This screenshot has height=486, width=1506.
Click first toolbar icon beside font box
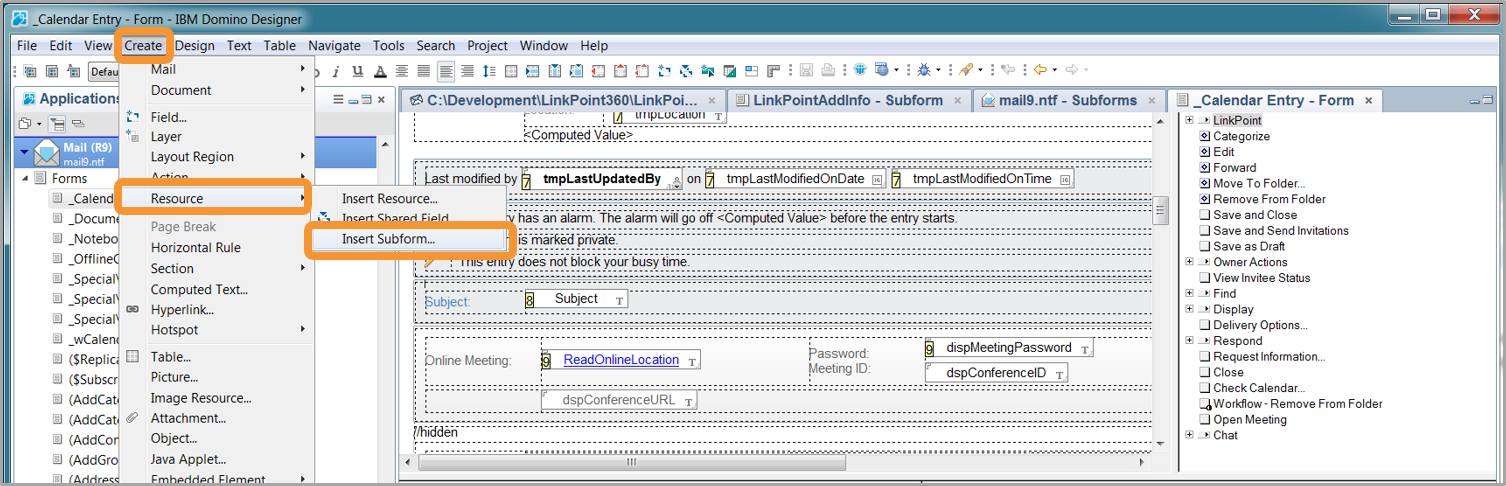tap(29, 71)
